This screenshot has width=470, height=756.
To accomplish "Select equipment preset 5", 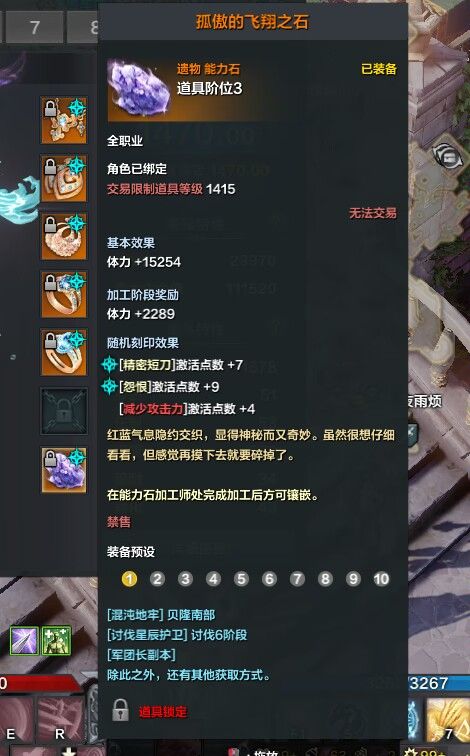I will click(x=242, y=579).
